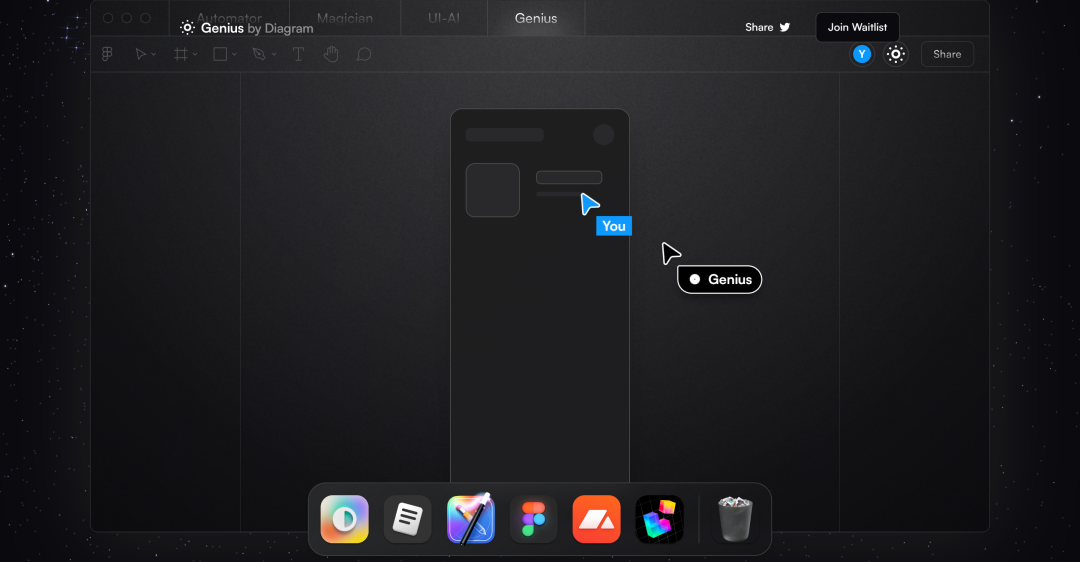
Task: Click the white Genius cursor label
Action: click(720, 280)
